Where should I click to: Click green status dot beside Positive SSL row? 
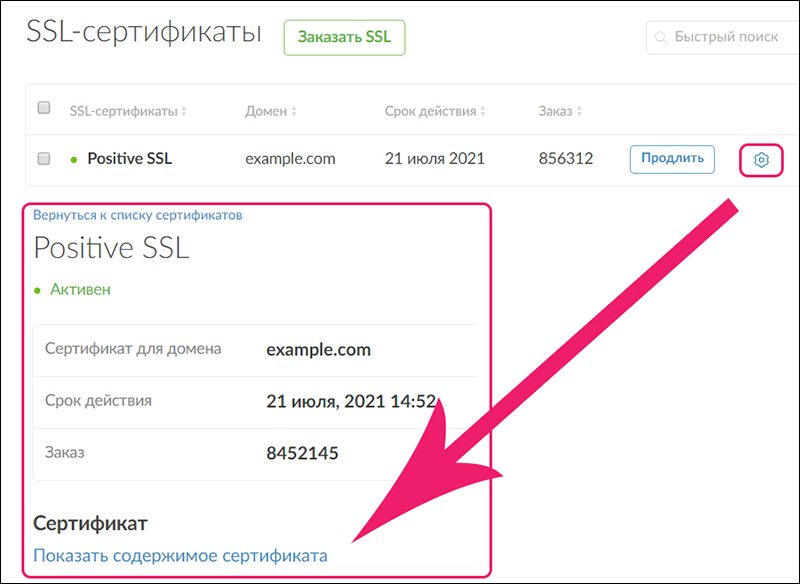pos(74,159)
